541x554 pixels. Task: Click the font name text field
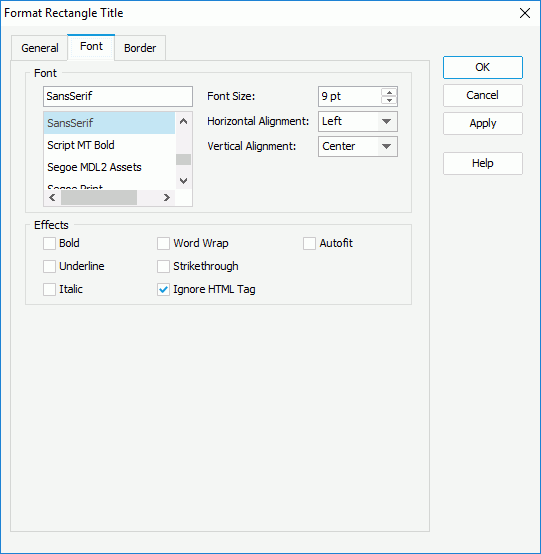(118, 96)
